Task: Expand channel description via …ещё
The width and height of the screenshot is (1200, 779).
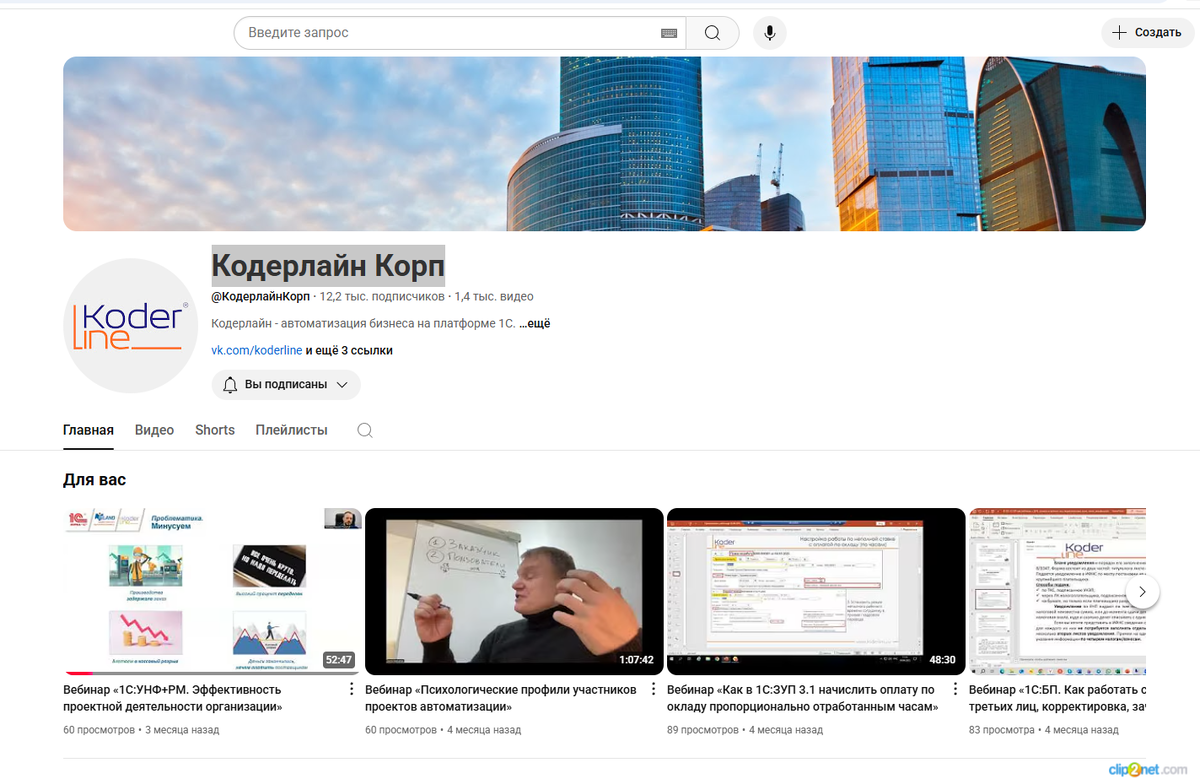Action: pyautogui.click(x=534, y=324)
